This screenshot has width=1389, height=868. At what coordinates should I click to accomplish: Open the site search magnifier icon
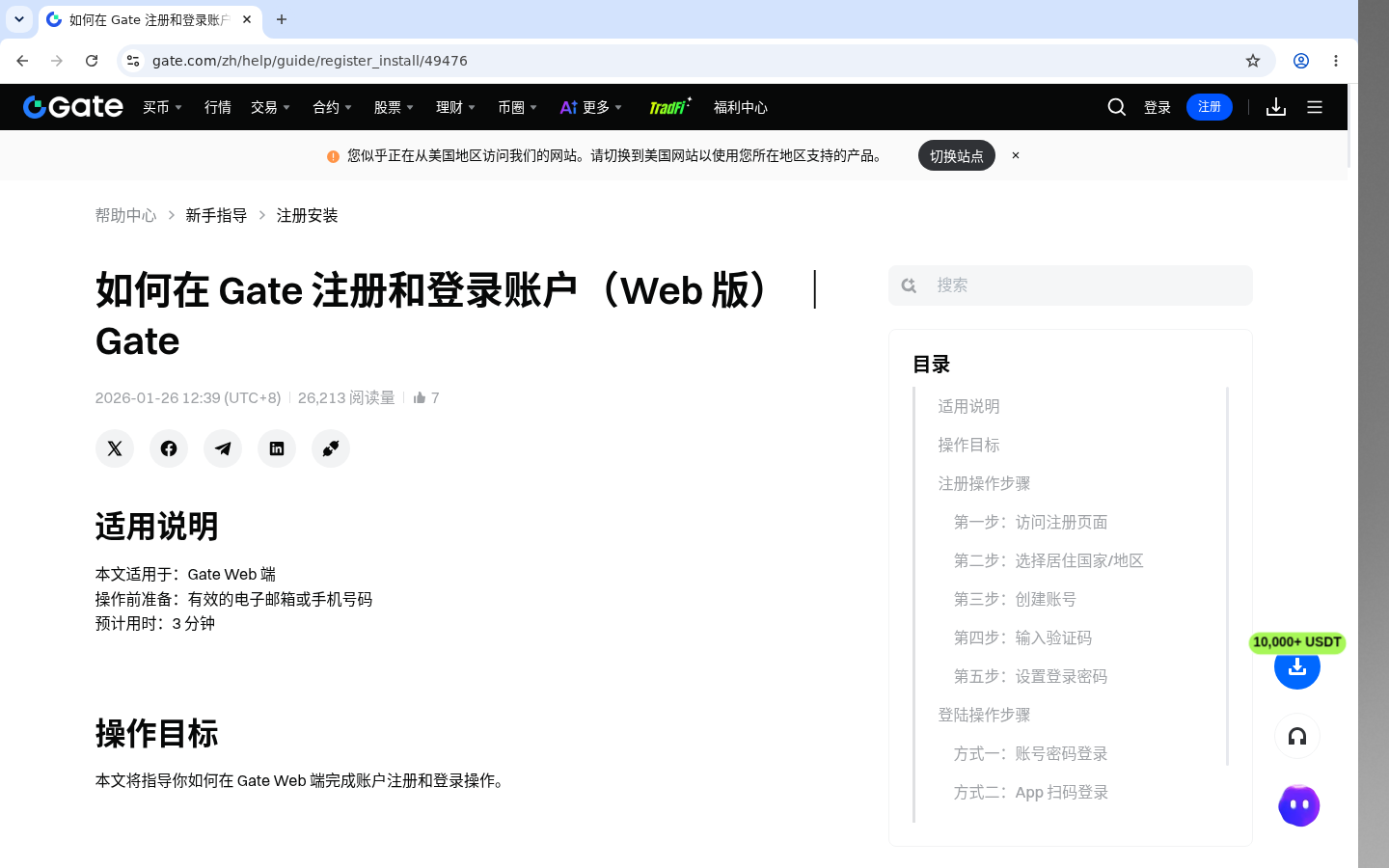point(1117,107)
